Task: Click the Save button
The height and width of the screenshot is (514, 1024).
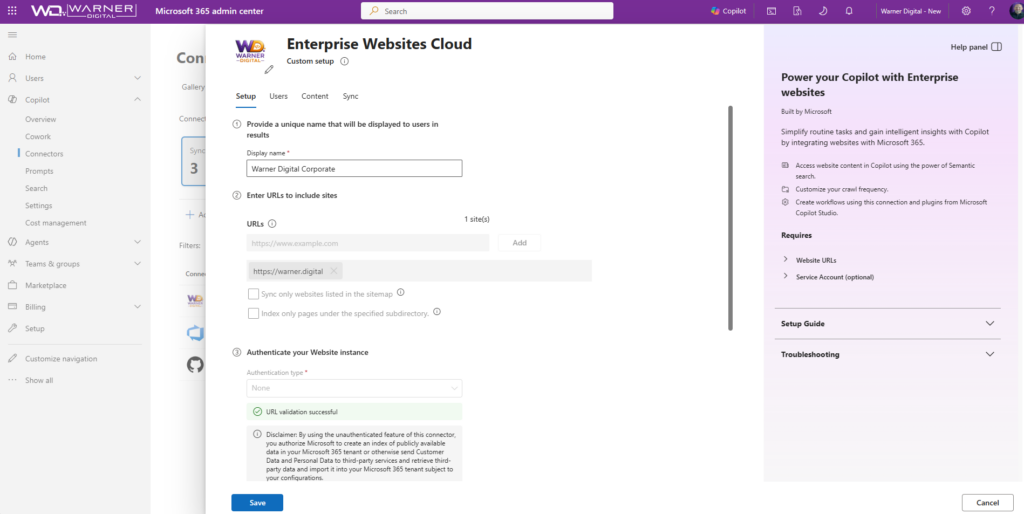Action: click(x=257, y=503)
